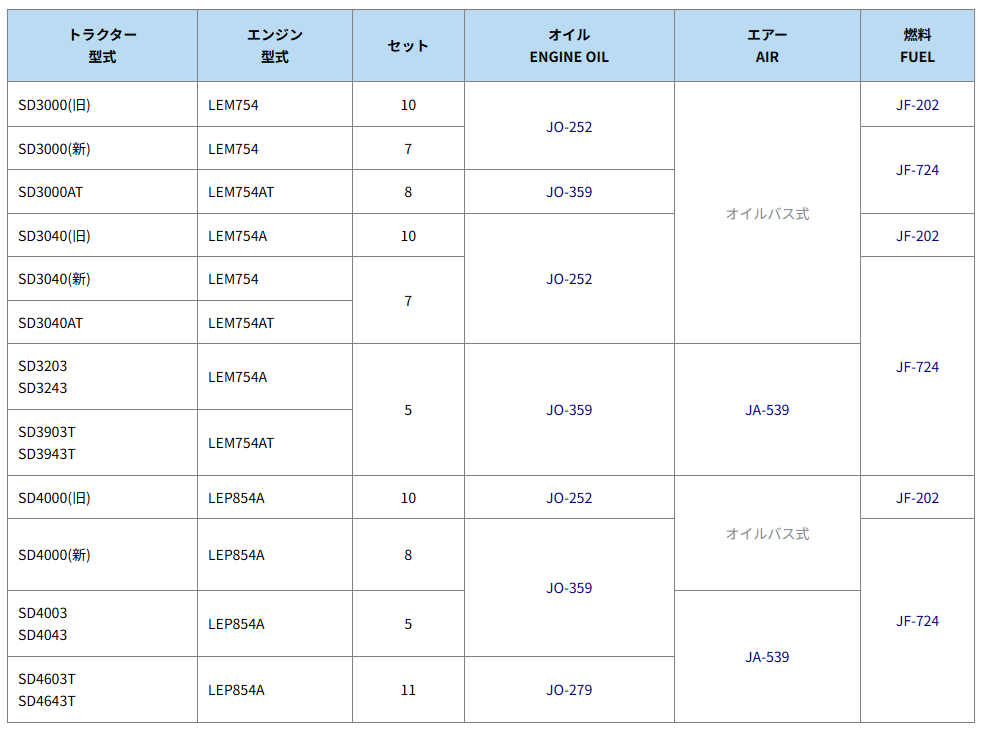Open JO-252 oil link for SD3000(旧)
Screen dimensions: 982x731
[x=569, y=127]
